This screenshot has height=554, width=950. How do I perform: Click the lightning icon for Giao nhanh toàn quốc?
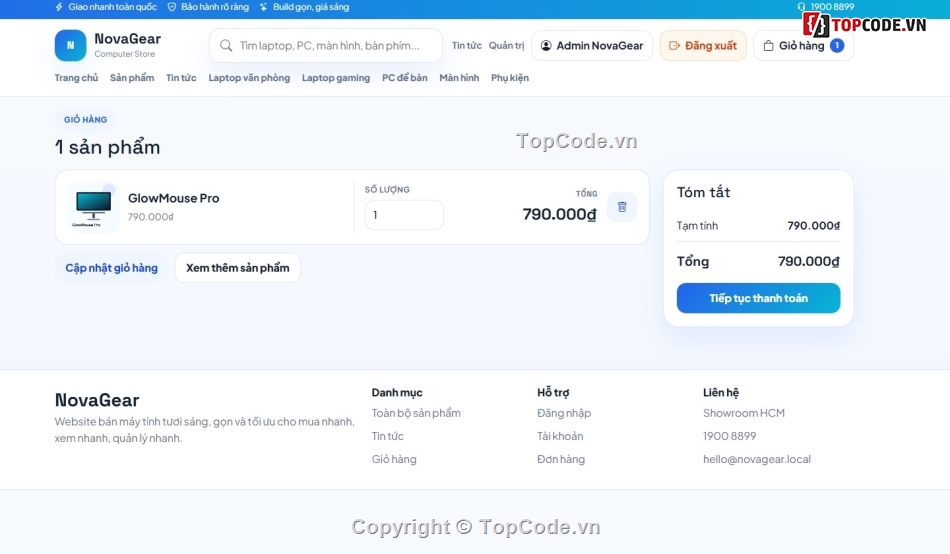coord(59,7)
